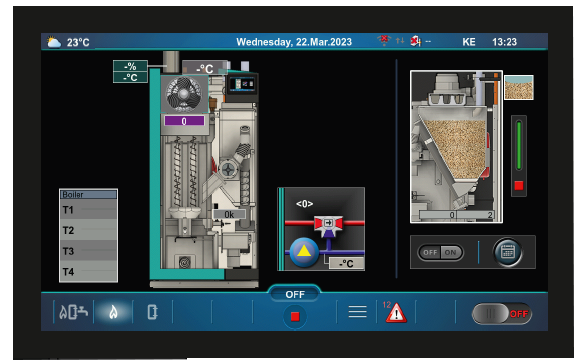The height and width of the screenshot is (362, 582).
Task: Open the heating and hot water overview icon
Action: click(x=73, y=312)
